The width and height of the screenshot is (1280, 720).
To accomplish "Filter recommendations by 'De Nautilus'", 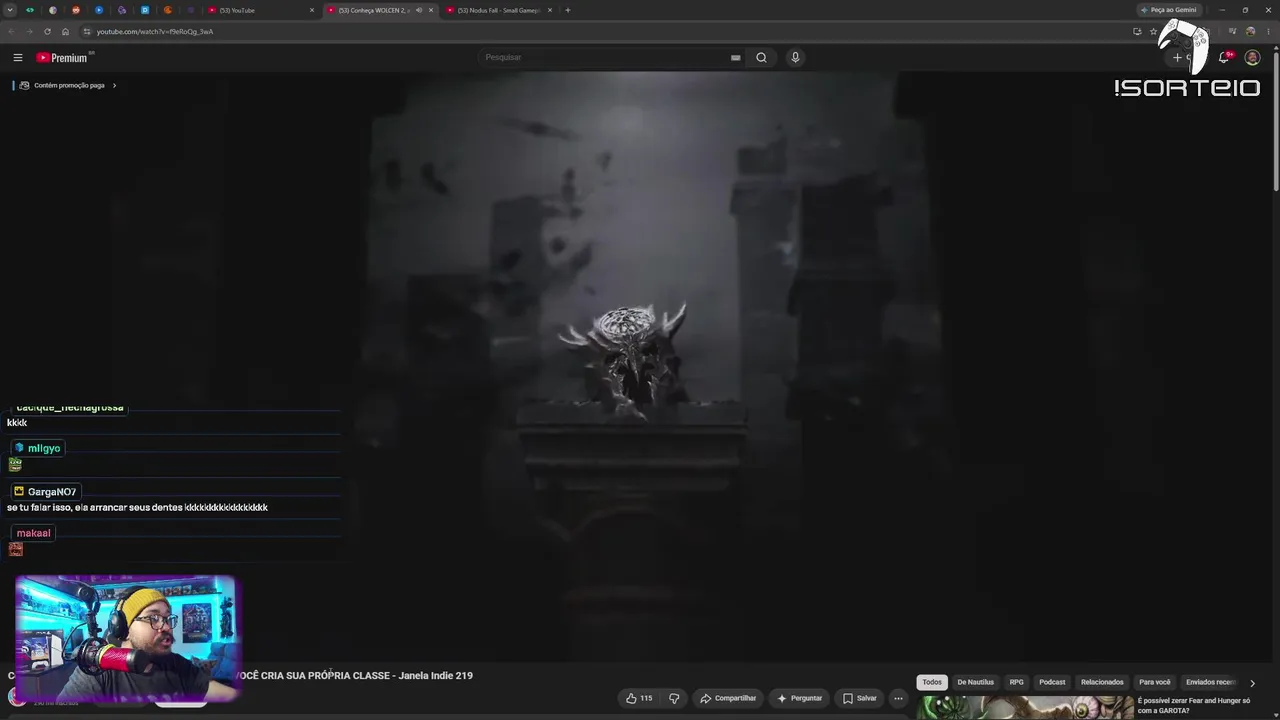I will [x=975, y=682].
